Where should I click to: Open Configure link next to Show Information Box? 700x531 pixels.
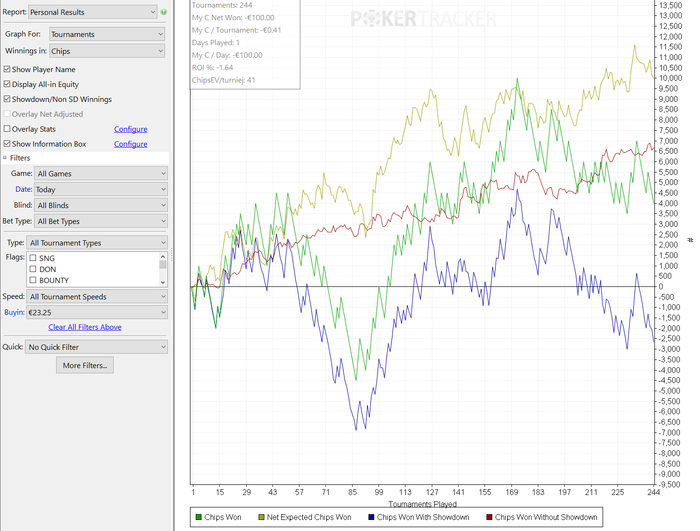[130, 144]
